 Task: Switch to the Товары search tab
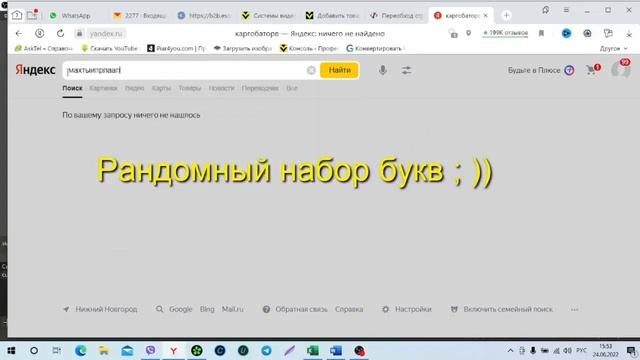(x=190, y=88)
